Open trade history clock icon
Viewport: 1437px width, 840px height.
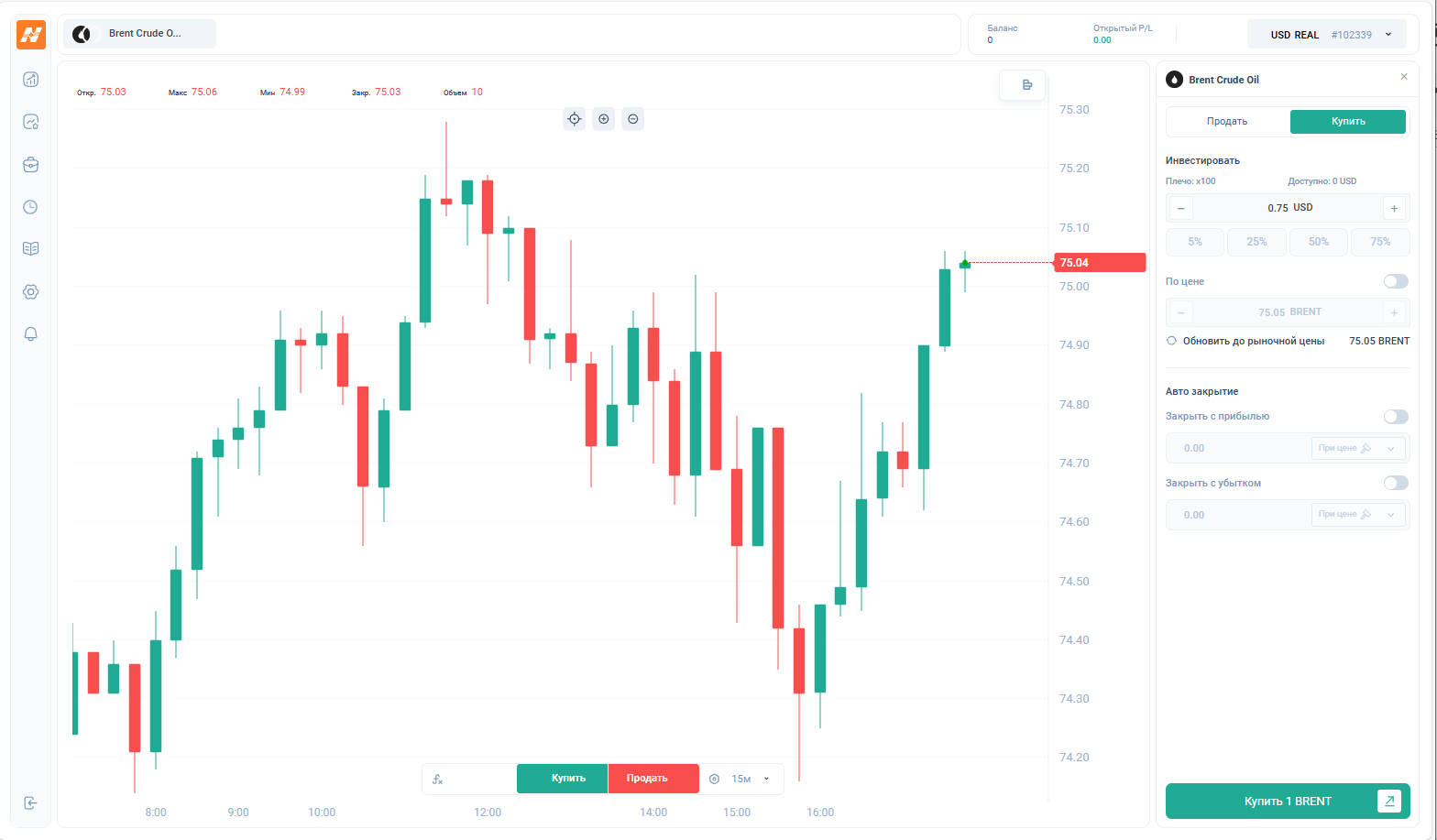[x=30, y=207]
